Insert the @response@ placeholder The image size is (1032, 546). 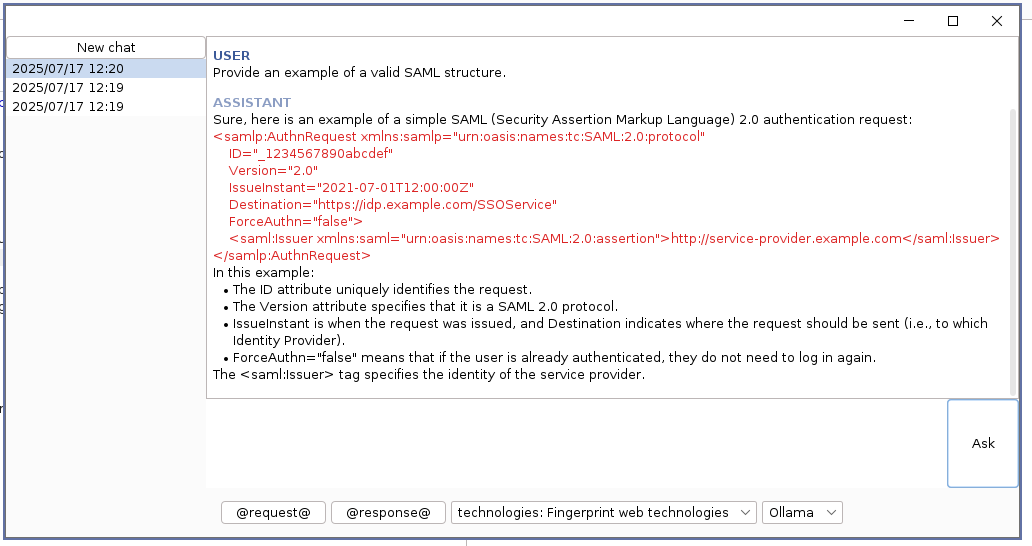click(x=388, y=512)
